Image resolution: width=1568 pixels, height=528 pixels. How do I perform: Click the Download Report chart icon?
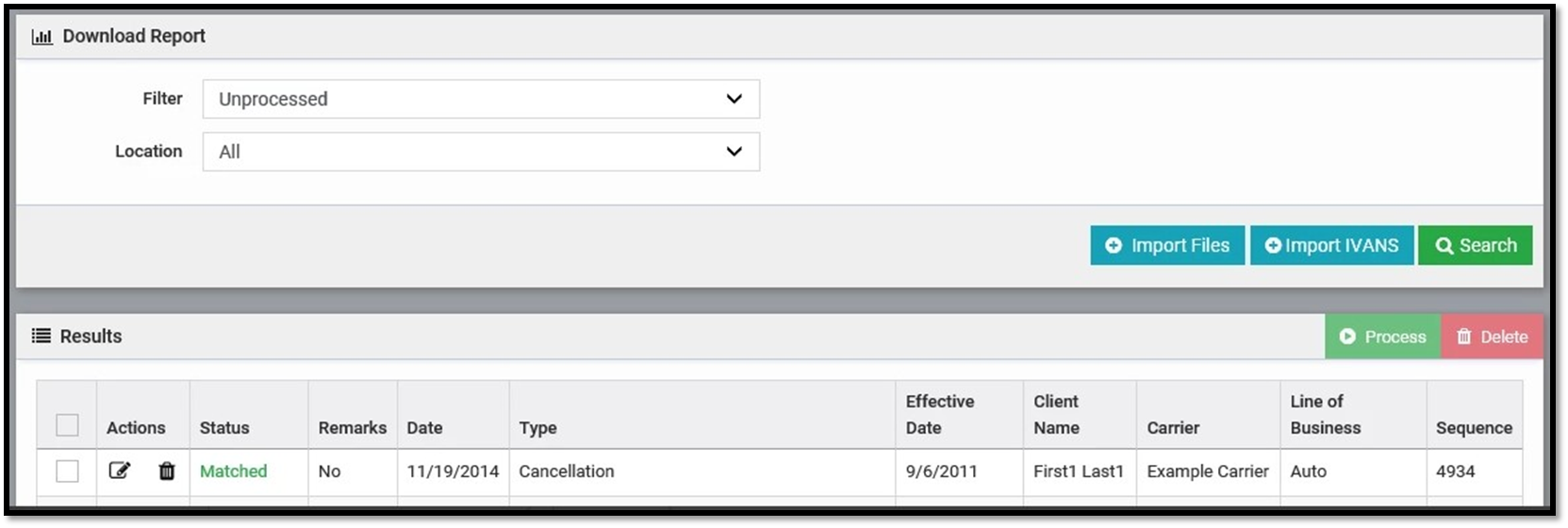point(41,37)
